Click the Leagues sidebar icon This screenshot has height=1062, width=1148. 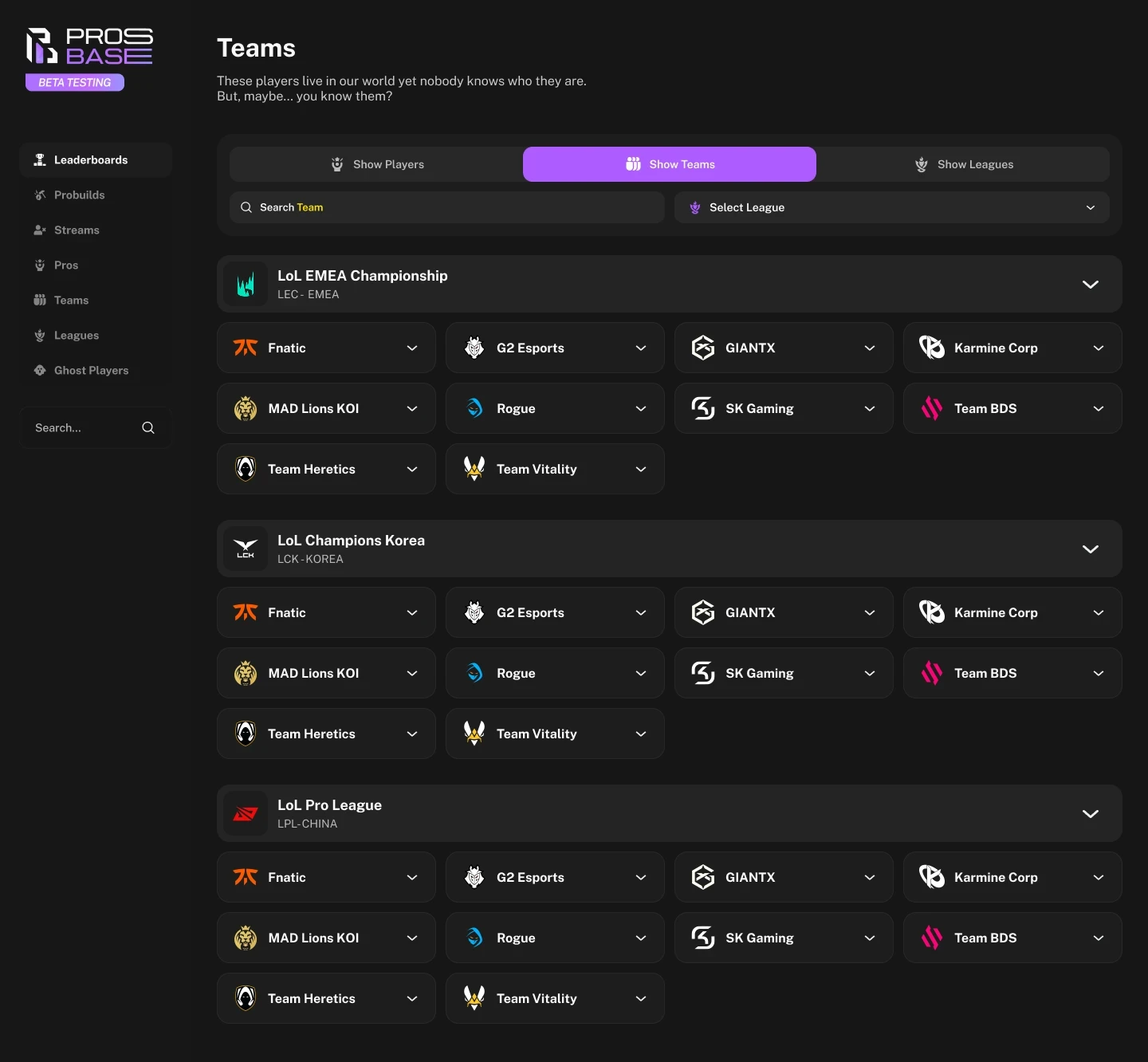tap(40, 336)
